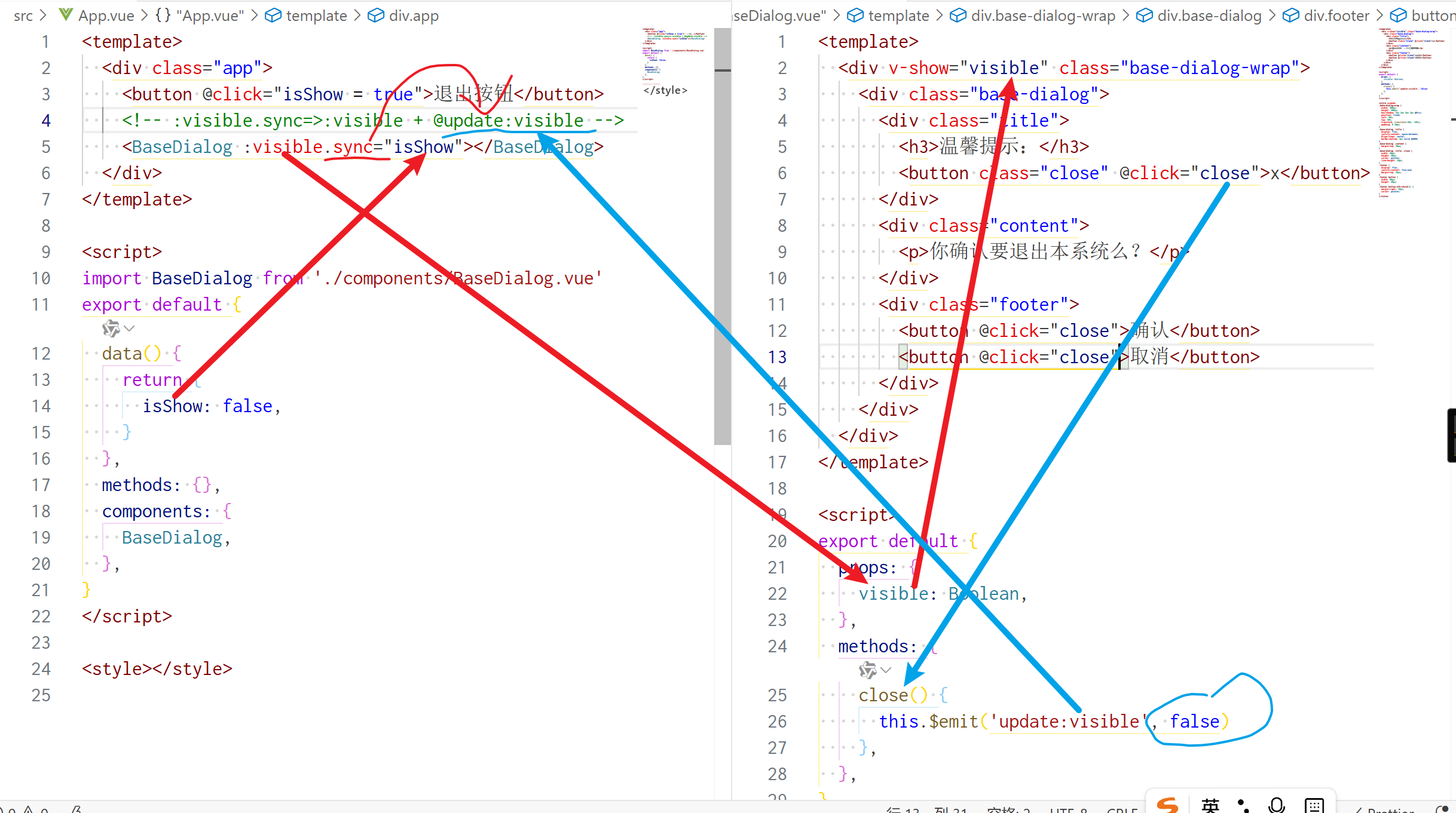Open the Sogou voice input microphone
1456x813 pixels.
point(1276,805)
